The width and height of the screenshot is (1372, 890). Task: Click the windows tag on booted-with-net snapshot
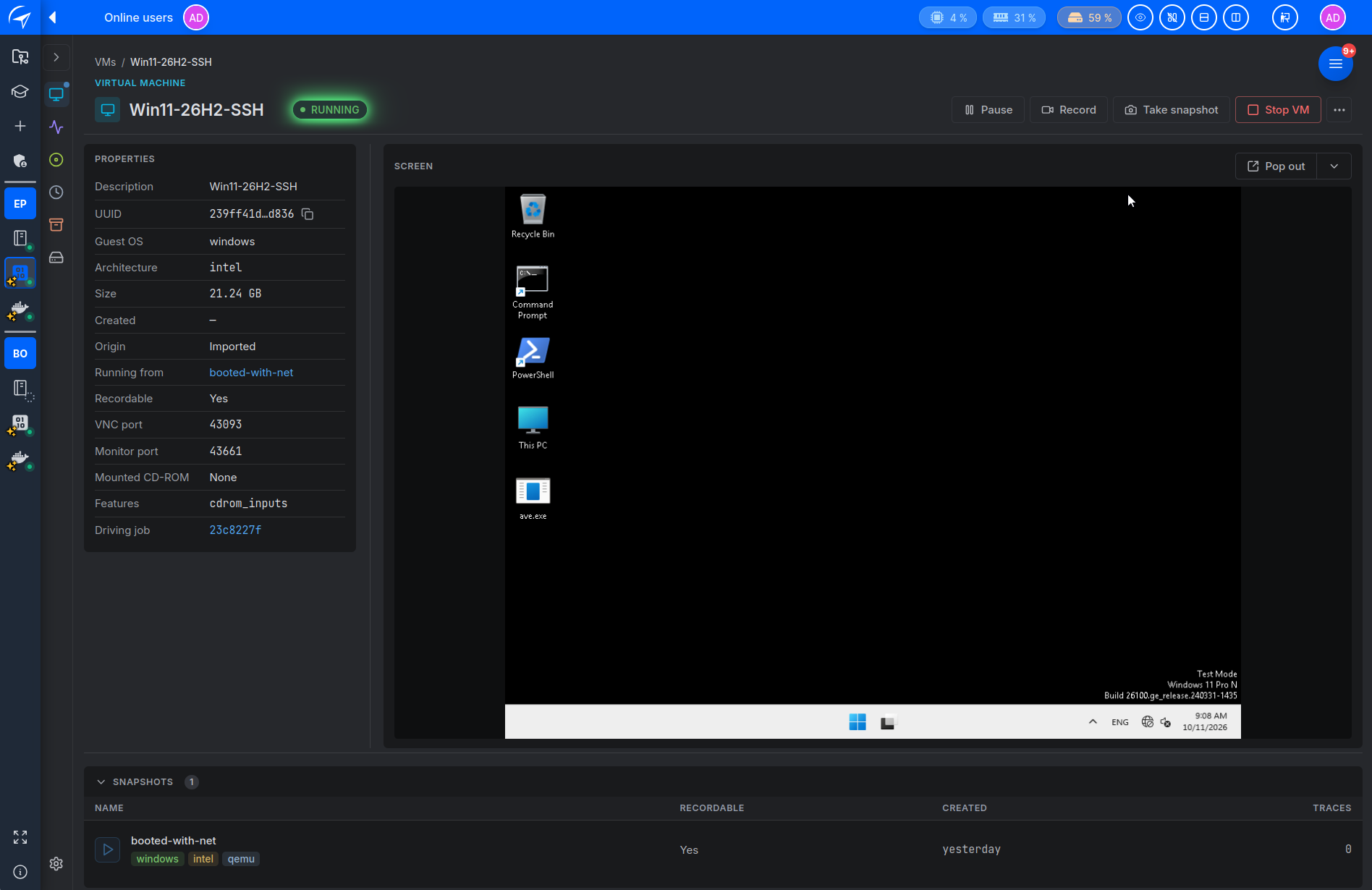click(x=157, y=859)
